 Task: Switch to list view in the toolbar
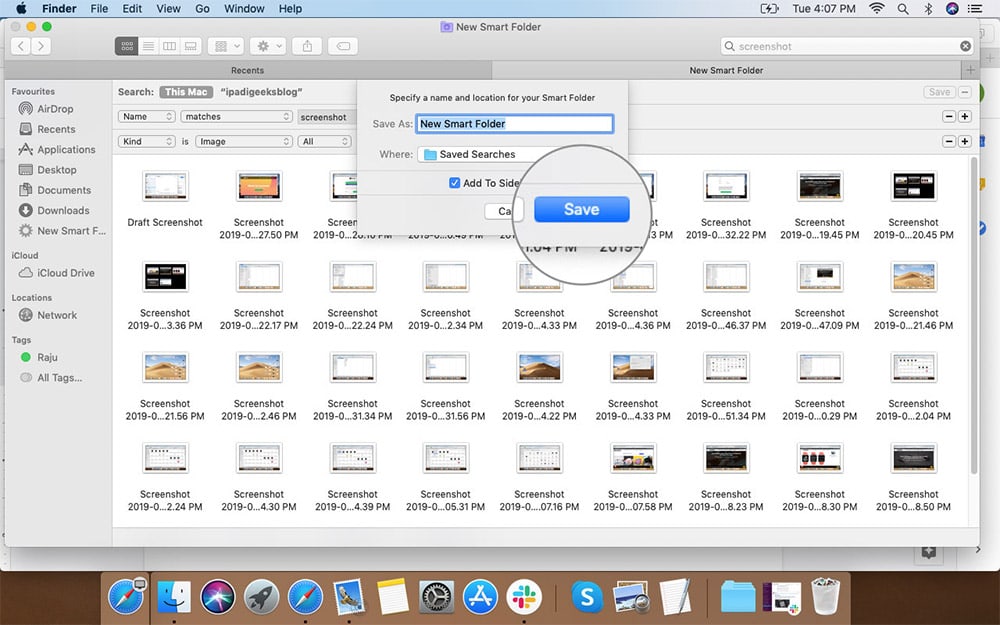pyautogui.click(x=147, y=46)
